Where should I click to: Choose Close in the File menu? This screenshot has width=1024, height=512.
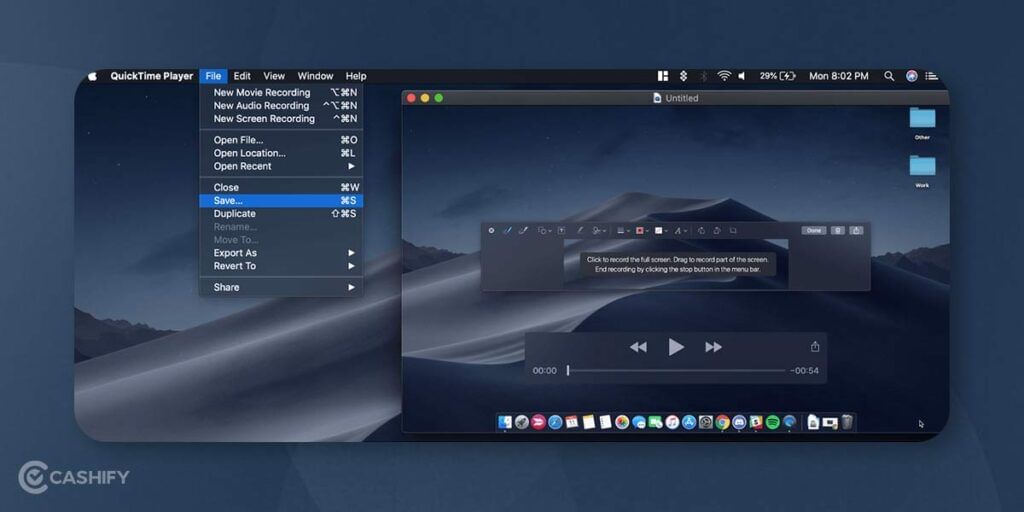[x=281, y=187]
